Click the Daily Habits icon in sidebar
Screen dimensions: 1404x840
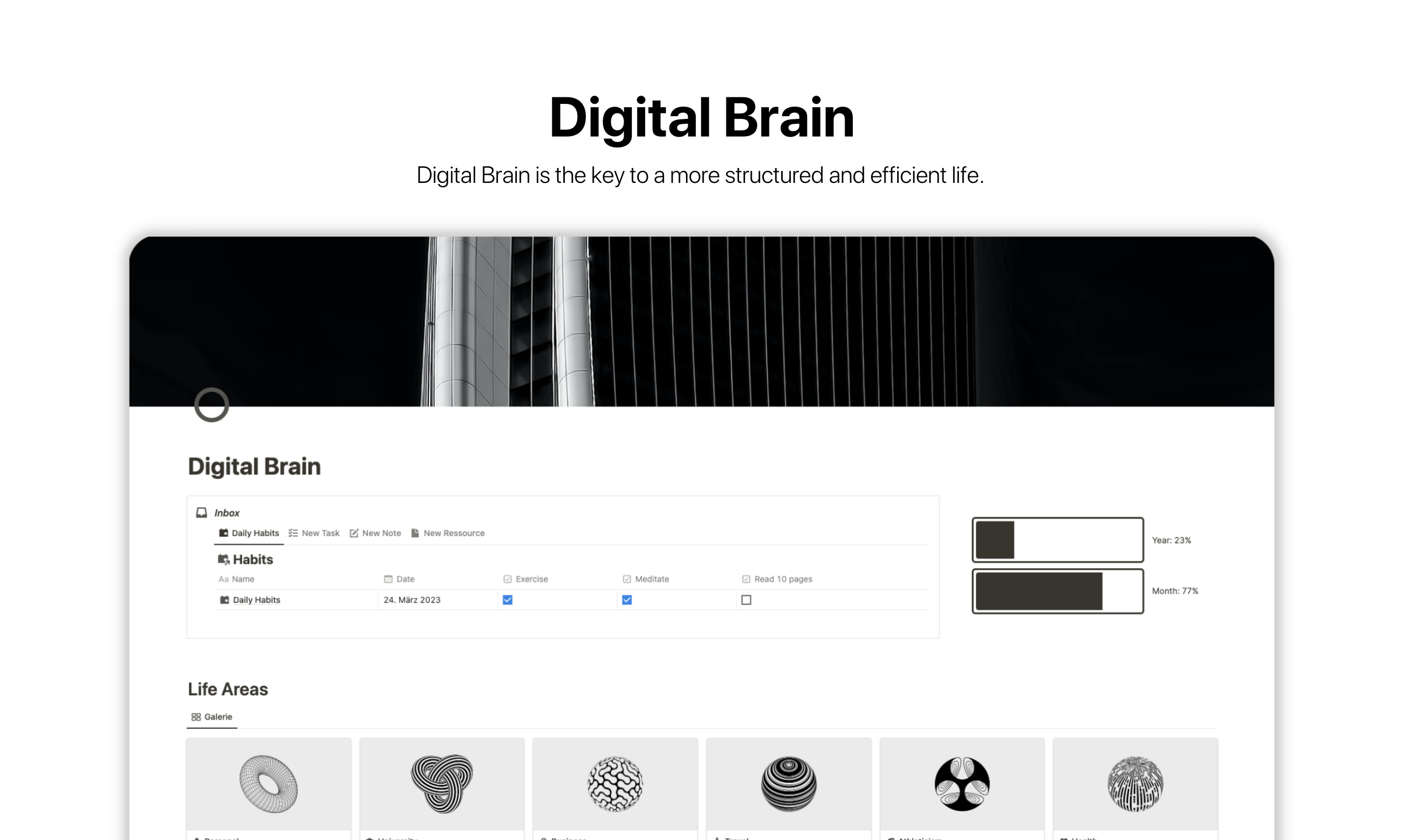222,533
